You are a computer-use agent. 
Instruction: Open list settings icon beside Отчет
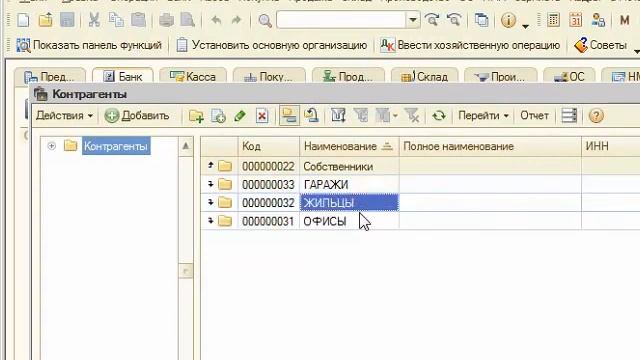[x=569, y=116]
